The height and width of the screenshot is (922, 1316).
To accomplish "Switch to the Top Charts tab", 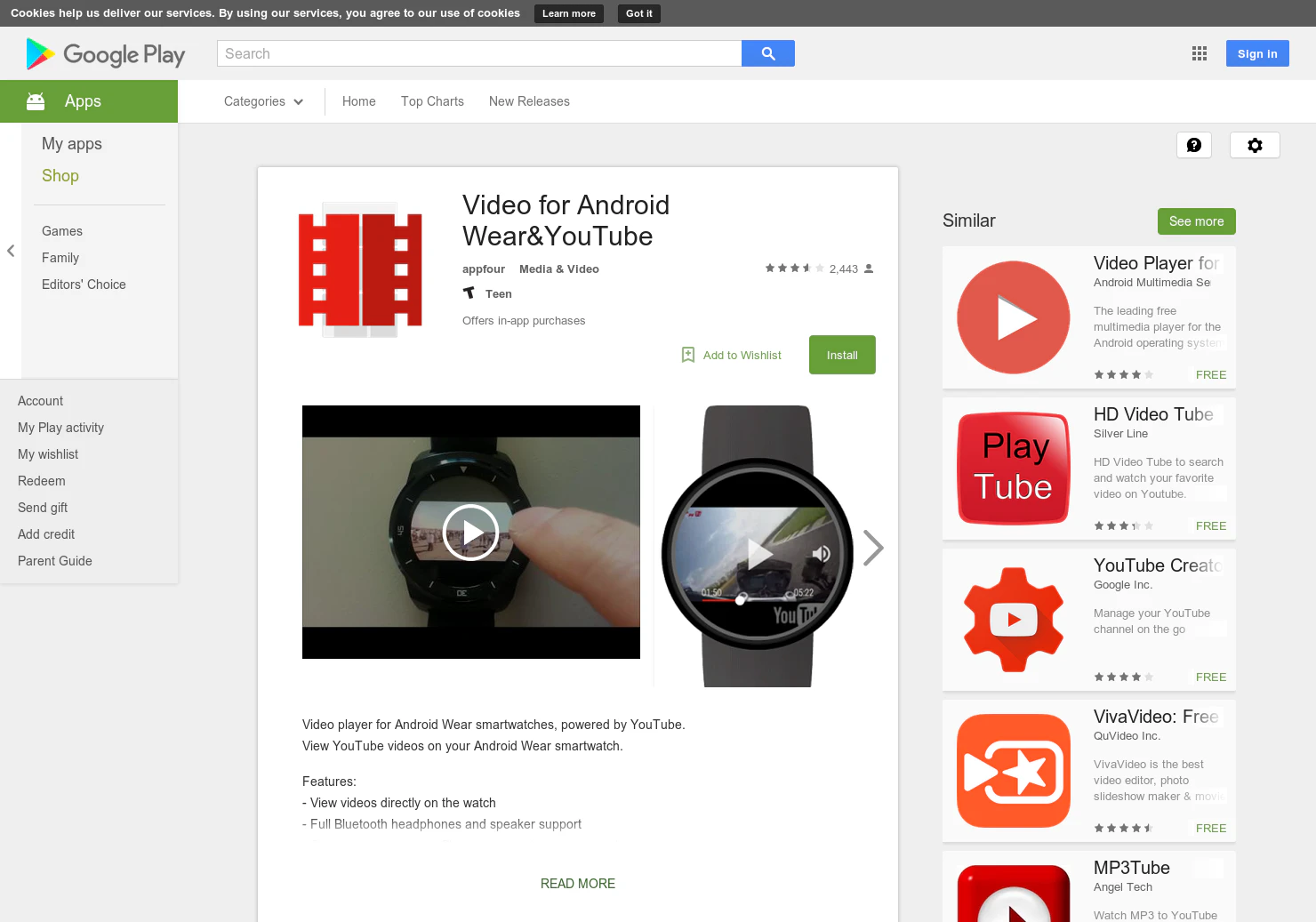I will 432,101.
